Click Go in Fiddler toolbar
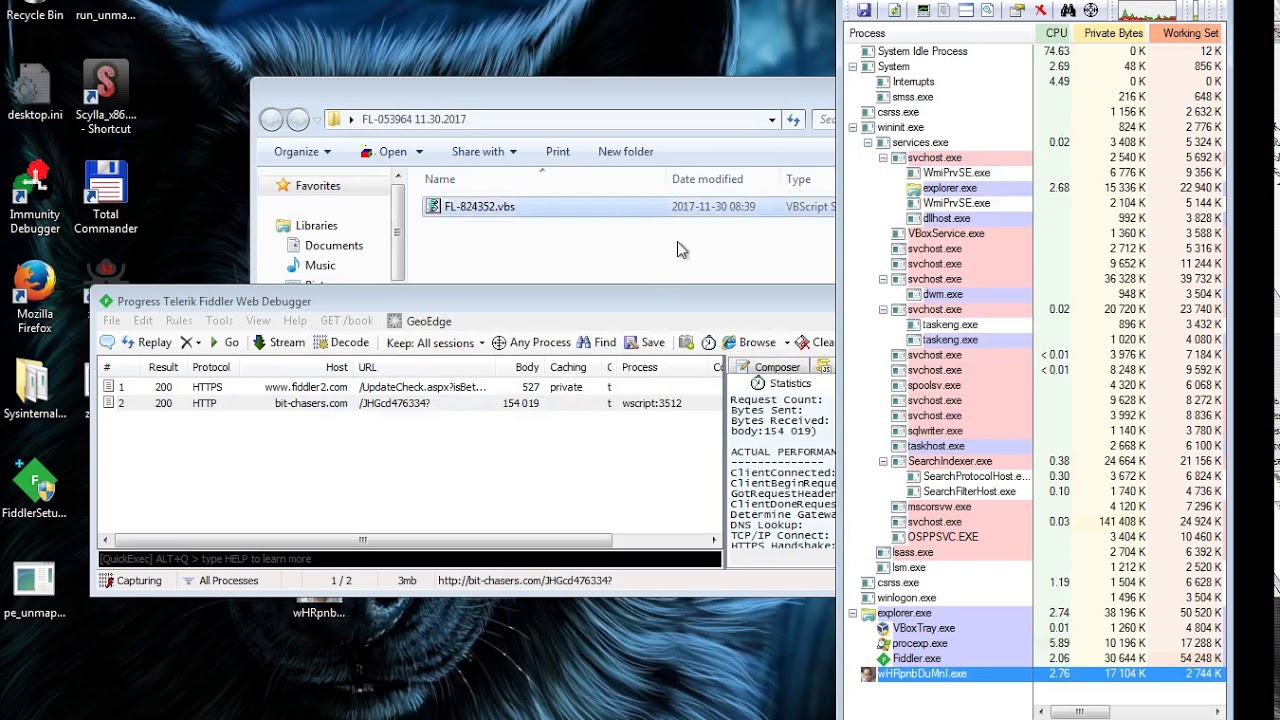The height and width of the screenshot is (720, 1280). [224, 342]
